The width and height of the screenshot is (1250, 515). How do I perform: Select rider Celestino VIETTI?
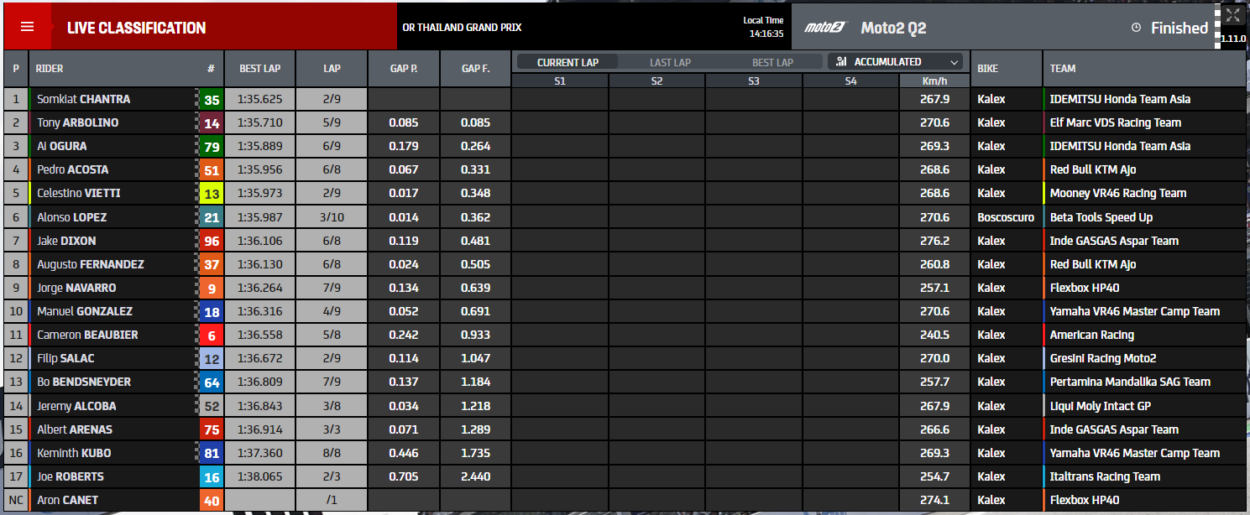tap(79, 193)
